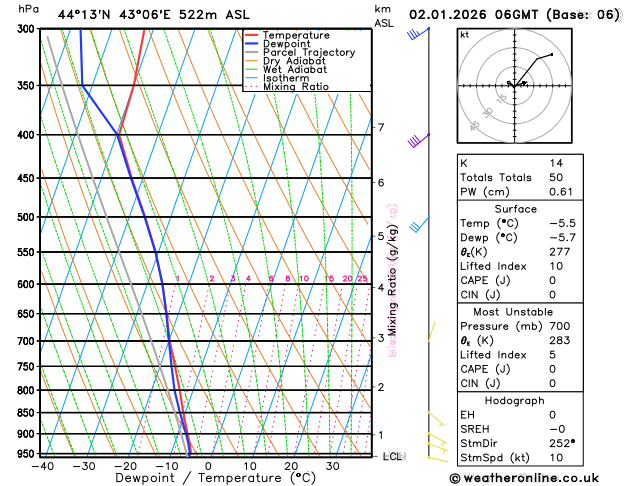Select the Parcel Trajectory legend entry
The height and width of the screenshot is (486, 629).
click(300, 53)
